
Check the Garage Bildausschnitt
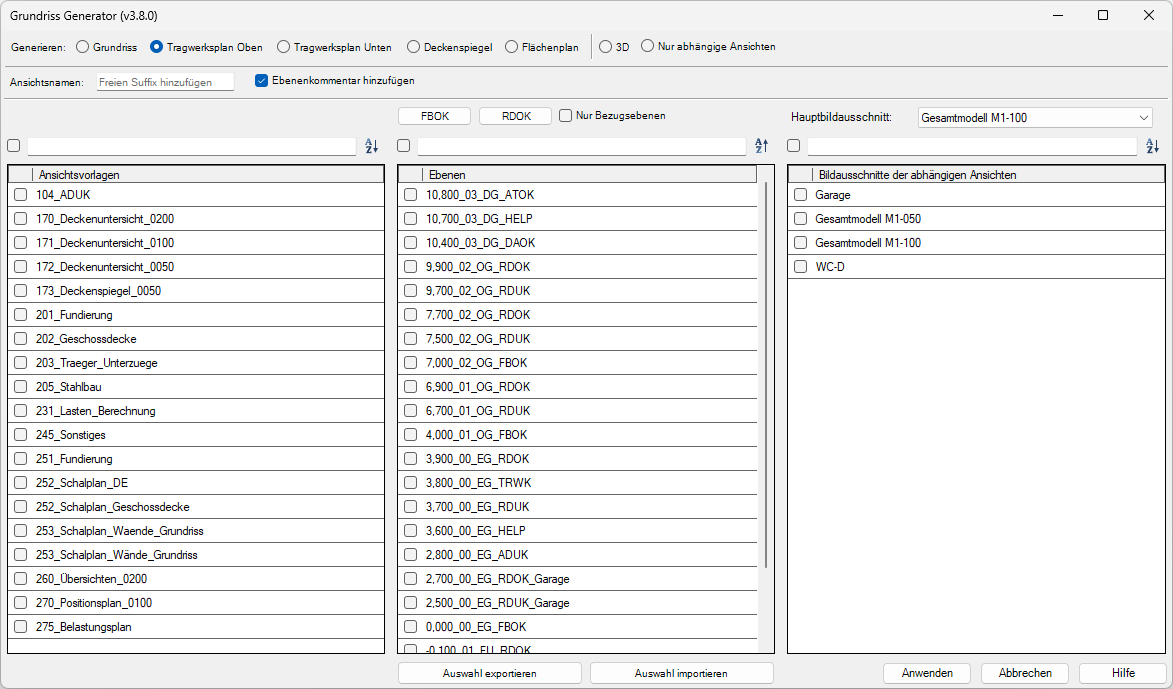(x=799, y=194)
